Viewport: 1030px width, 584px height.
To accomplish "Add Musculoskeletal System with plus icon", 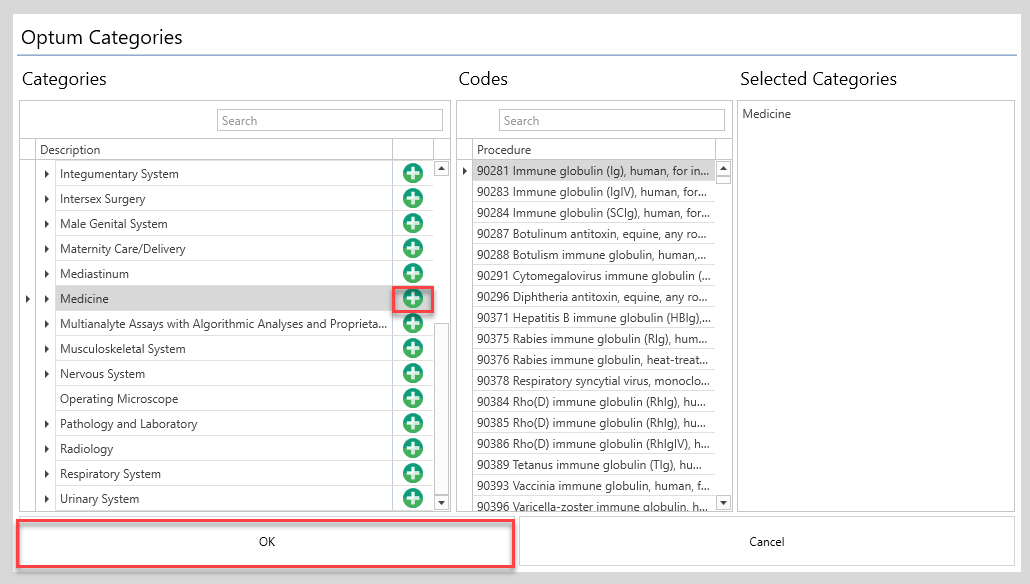I will pos(413,348).
